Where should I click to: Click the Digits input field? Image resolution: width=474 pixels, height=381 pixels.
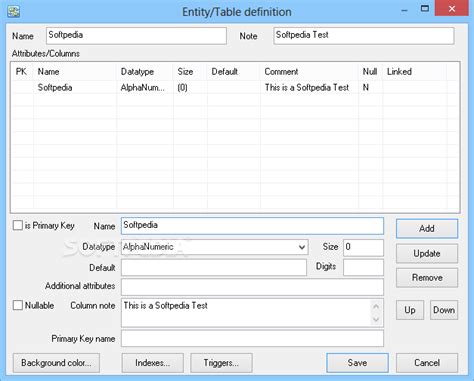[363, 267]
